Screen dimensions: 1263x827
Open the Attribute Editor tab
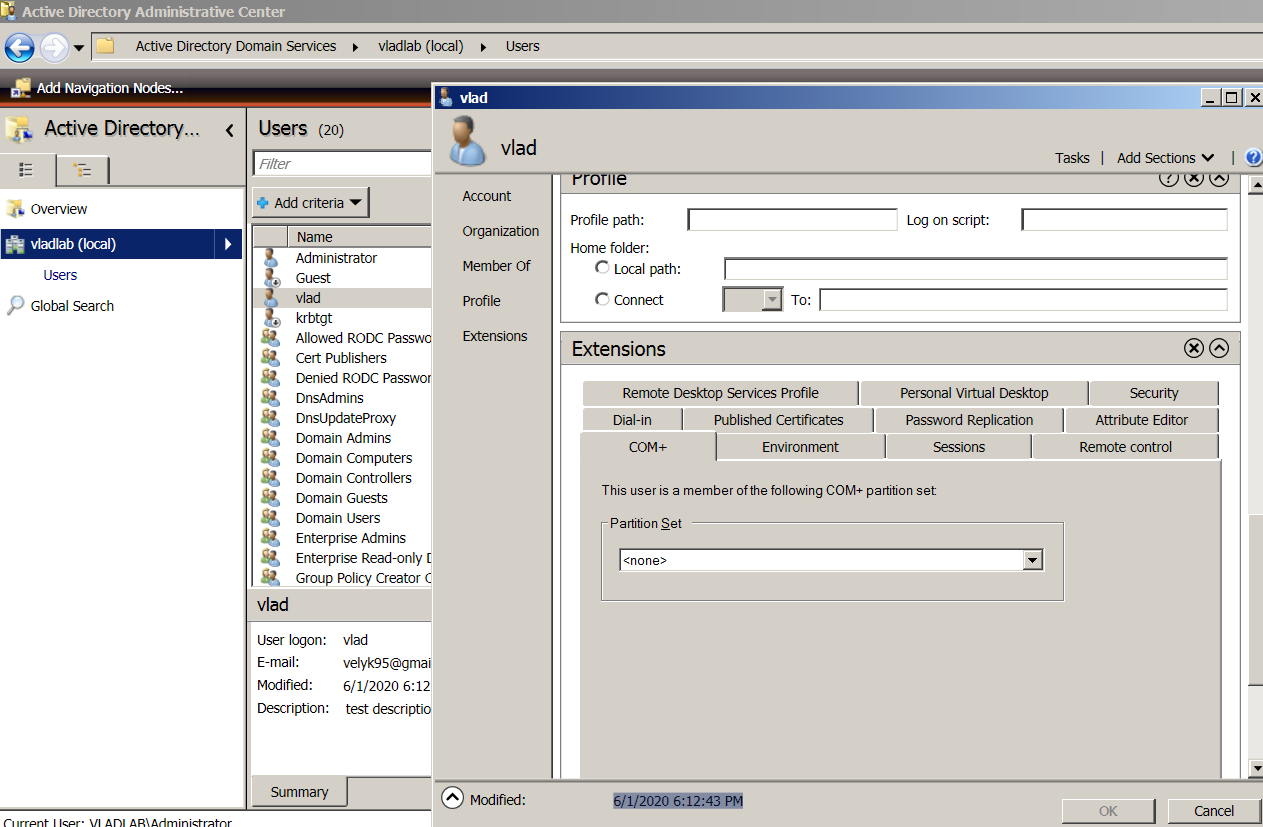(x=1142, y=420)
